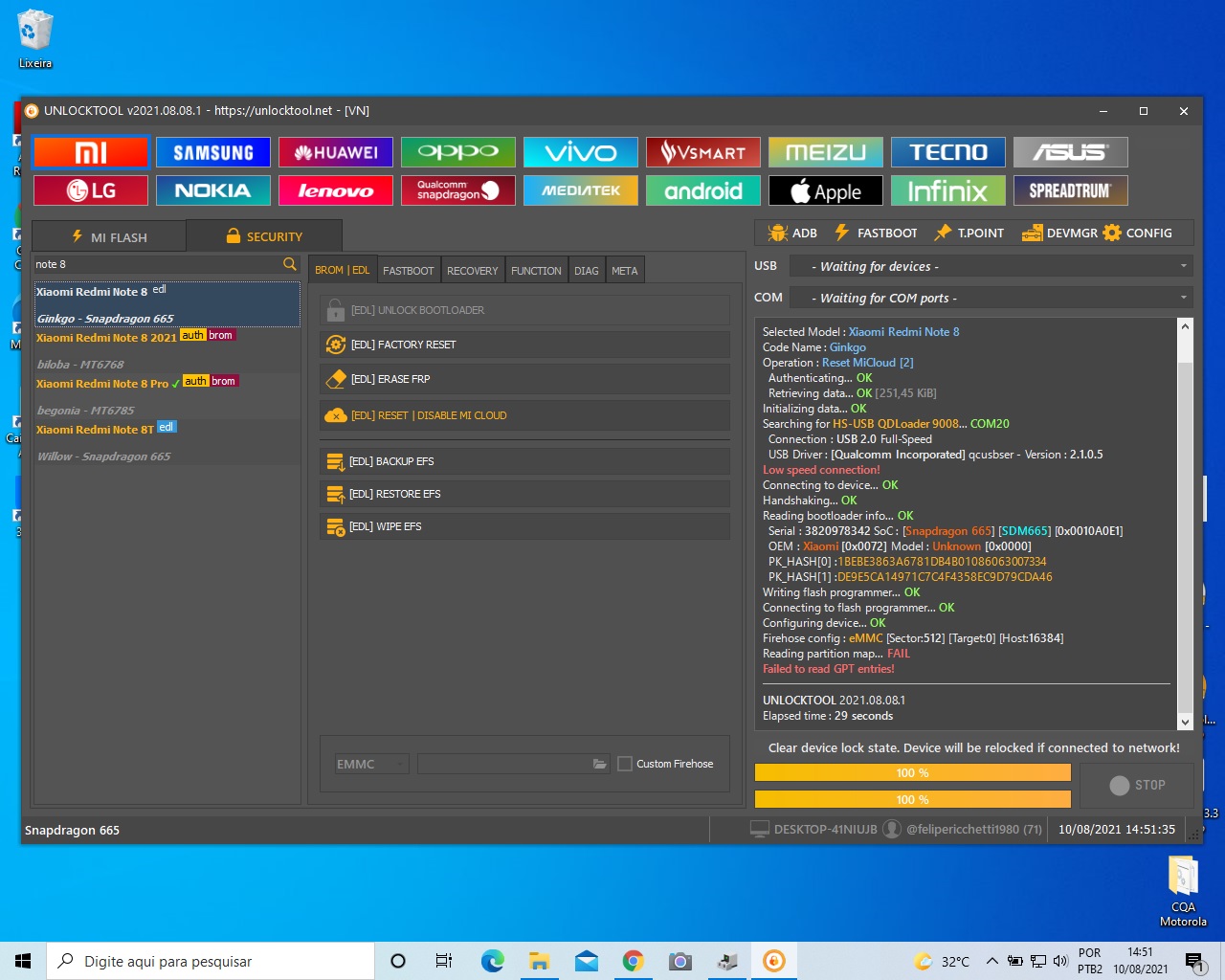Open the FASTBOOT toolbar tool

tap(876, 233)
